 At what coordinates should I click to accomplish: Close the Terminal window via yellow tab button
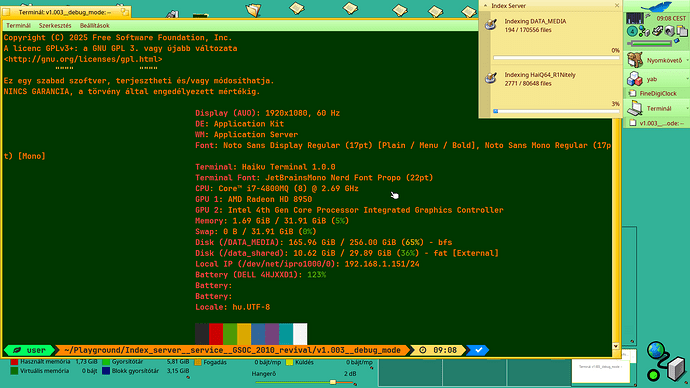(x=6, y=12)
